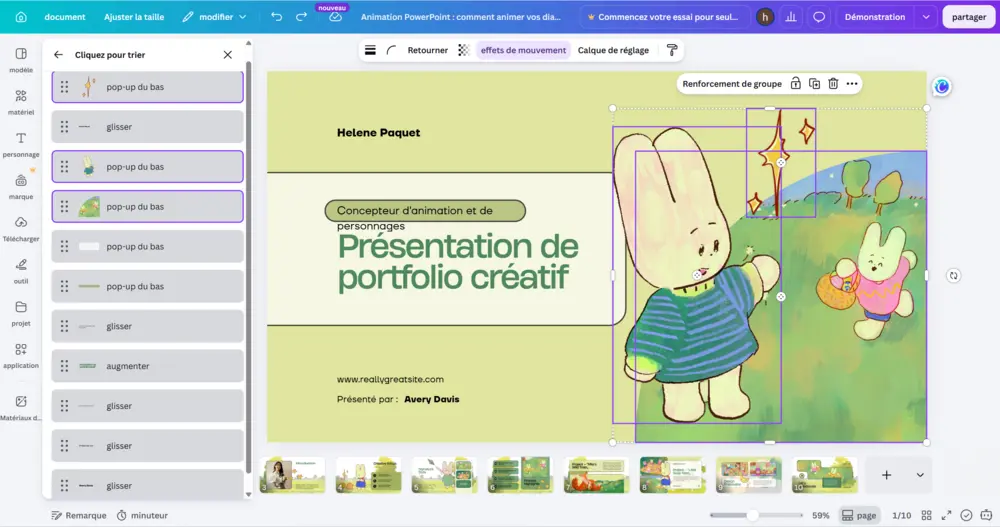The height and width of the screenshot is (527, 1000).
Task: Delete the selected group via trash icon
Action: coord(833,84)
